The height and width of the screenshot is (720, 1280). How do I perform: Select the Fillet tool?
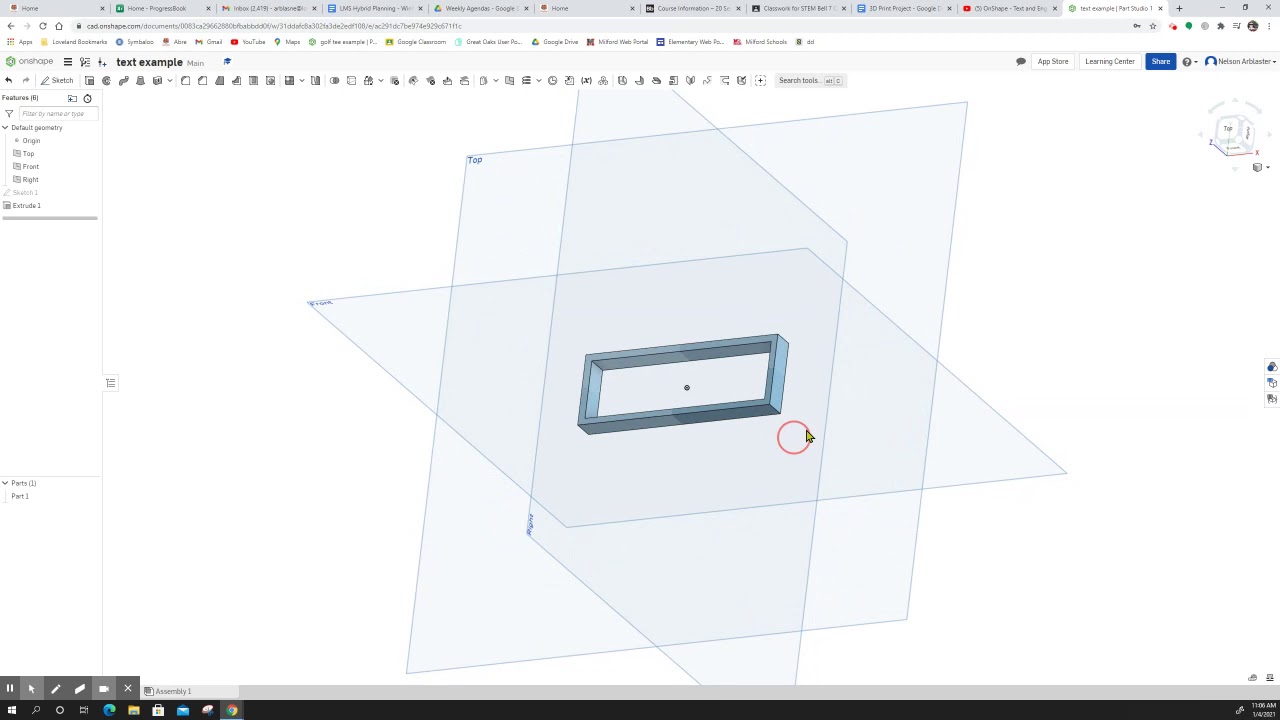pos(185,80)
